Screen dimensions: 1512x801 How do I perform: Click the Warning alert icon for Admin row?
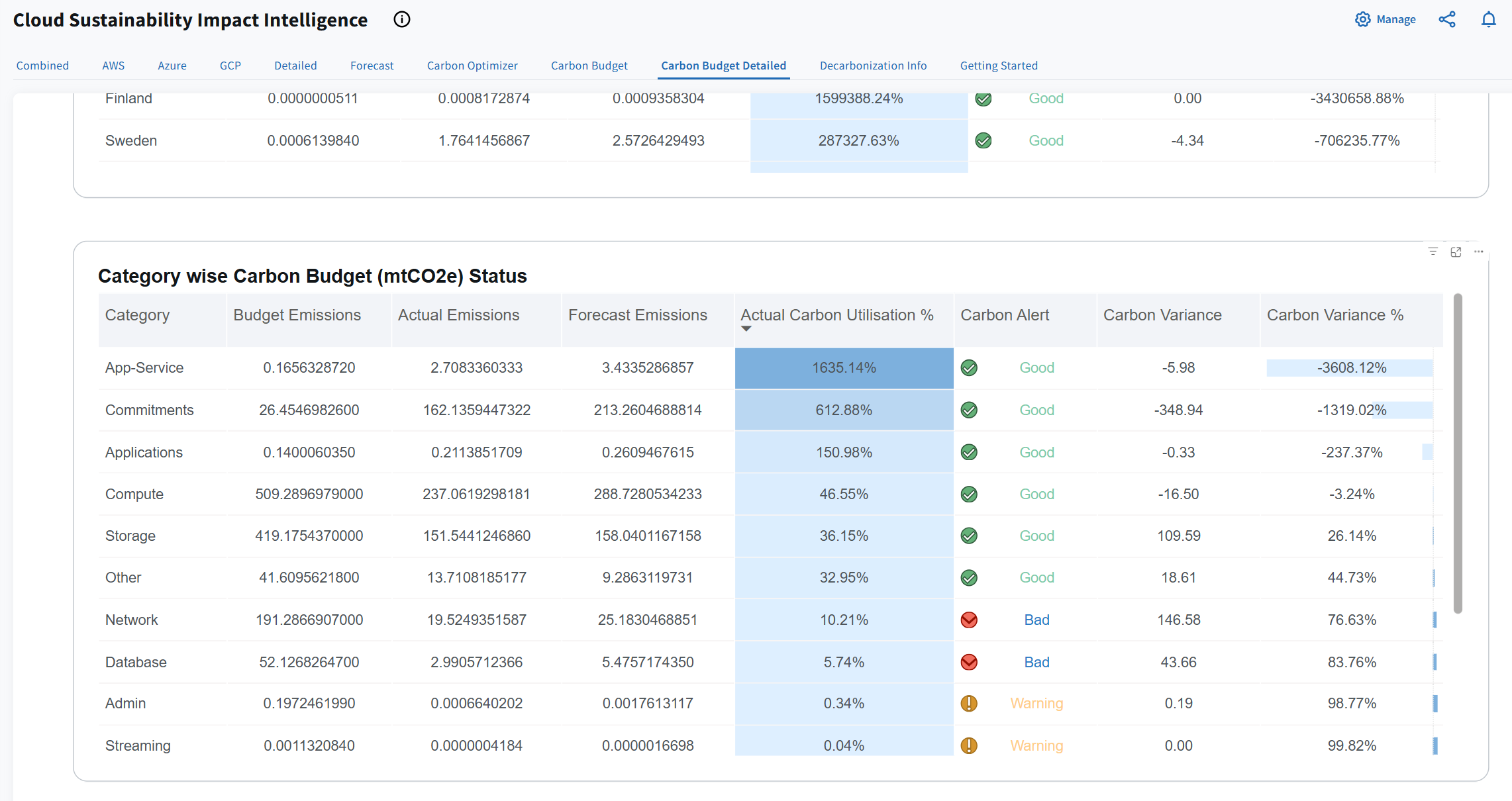coord(969,704)
